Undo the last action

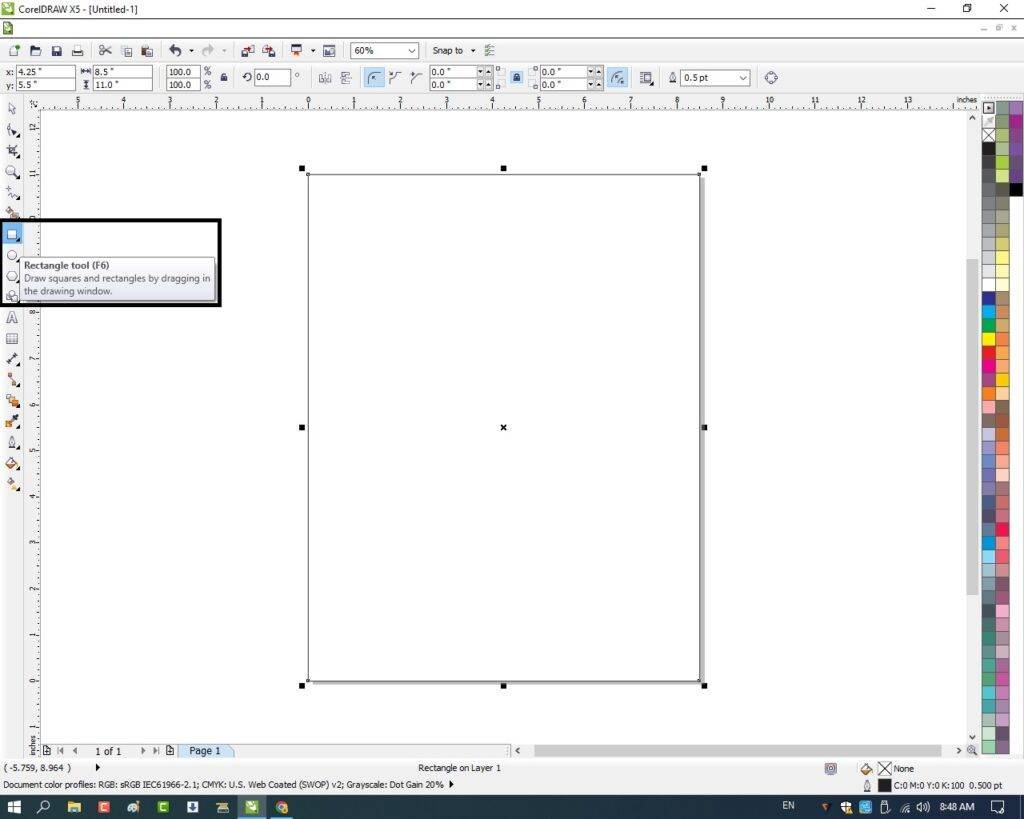point(175,50)
